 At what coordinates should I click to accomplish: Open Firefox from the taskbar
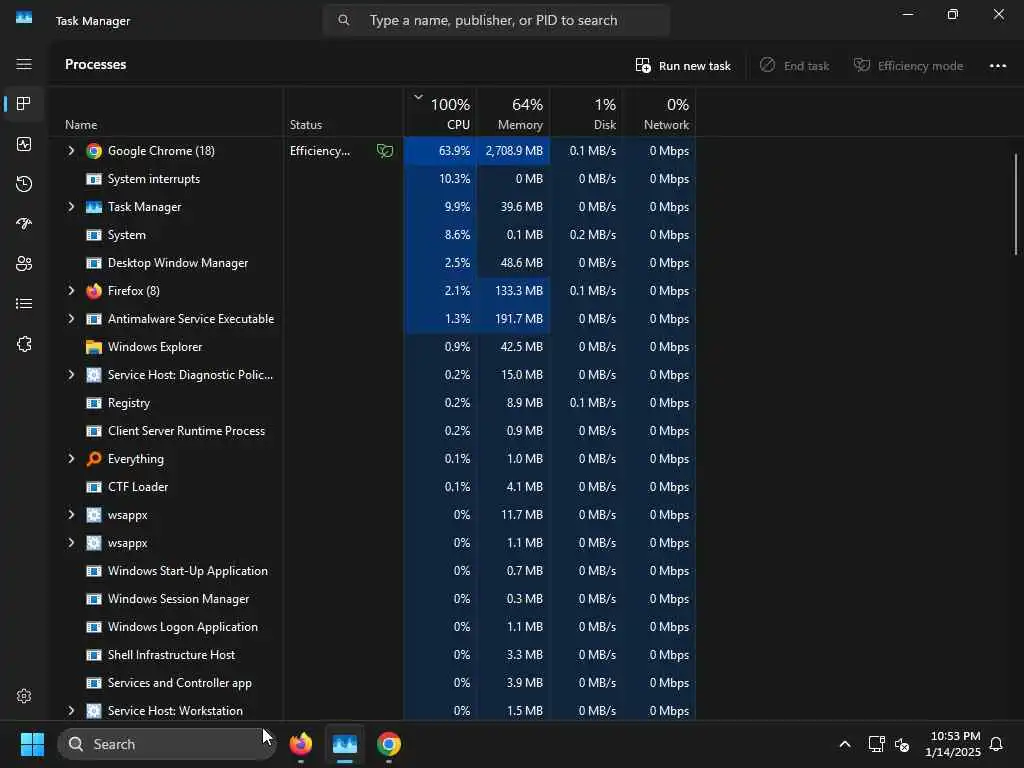pyautogui.click(x=301, y=744)
